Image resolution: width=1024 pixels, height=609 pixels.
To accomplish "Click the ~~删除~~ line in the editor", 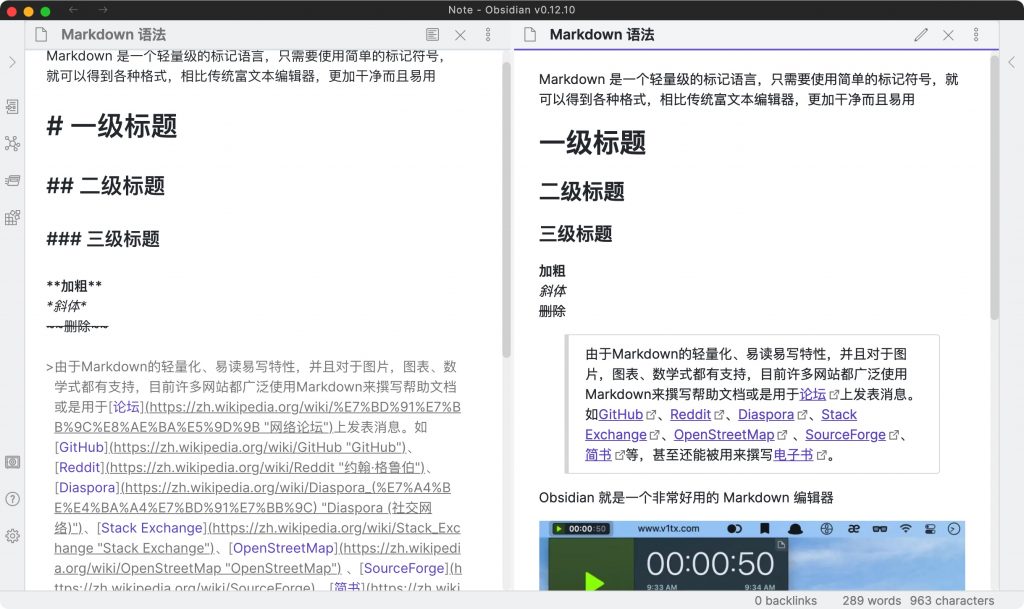I will pyautogui.click(x=77, y=326).
